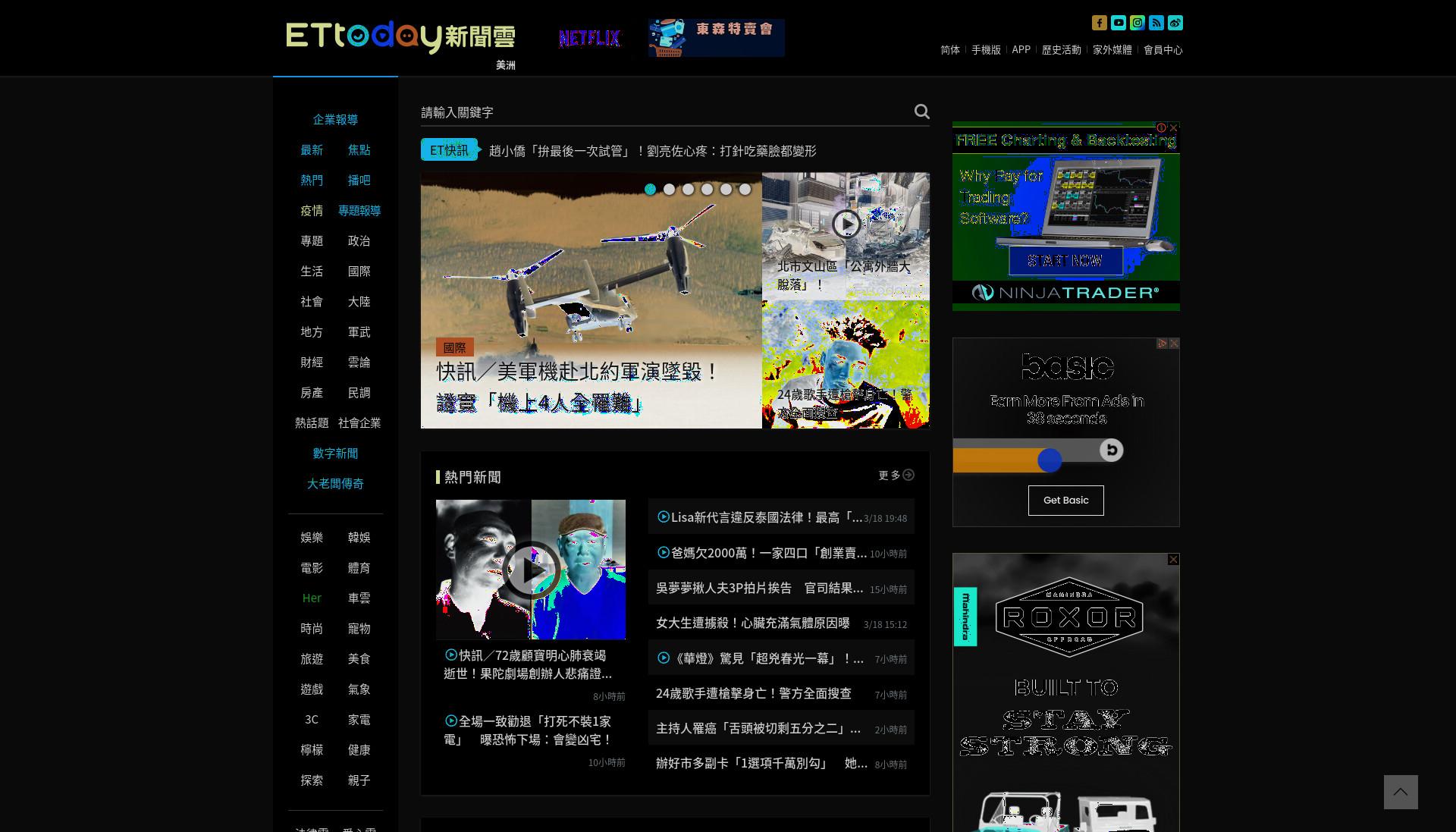The height and width of the screenshot is (832, 1456).
Task: Close the Basic ad
Action: tap(1174, 344)
